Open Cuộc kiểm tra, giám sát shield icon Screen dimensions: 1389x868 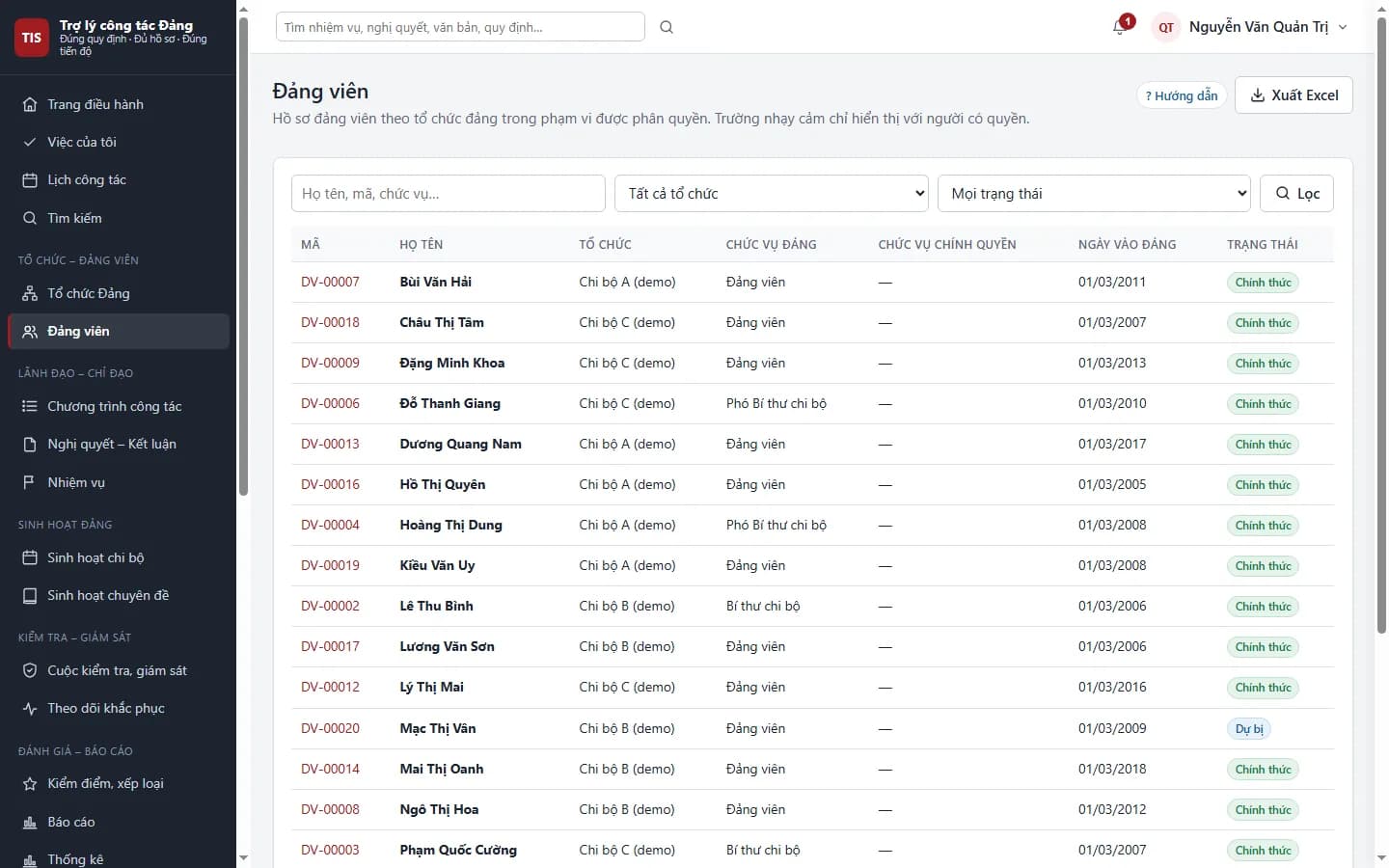pos(30,670)
